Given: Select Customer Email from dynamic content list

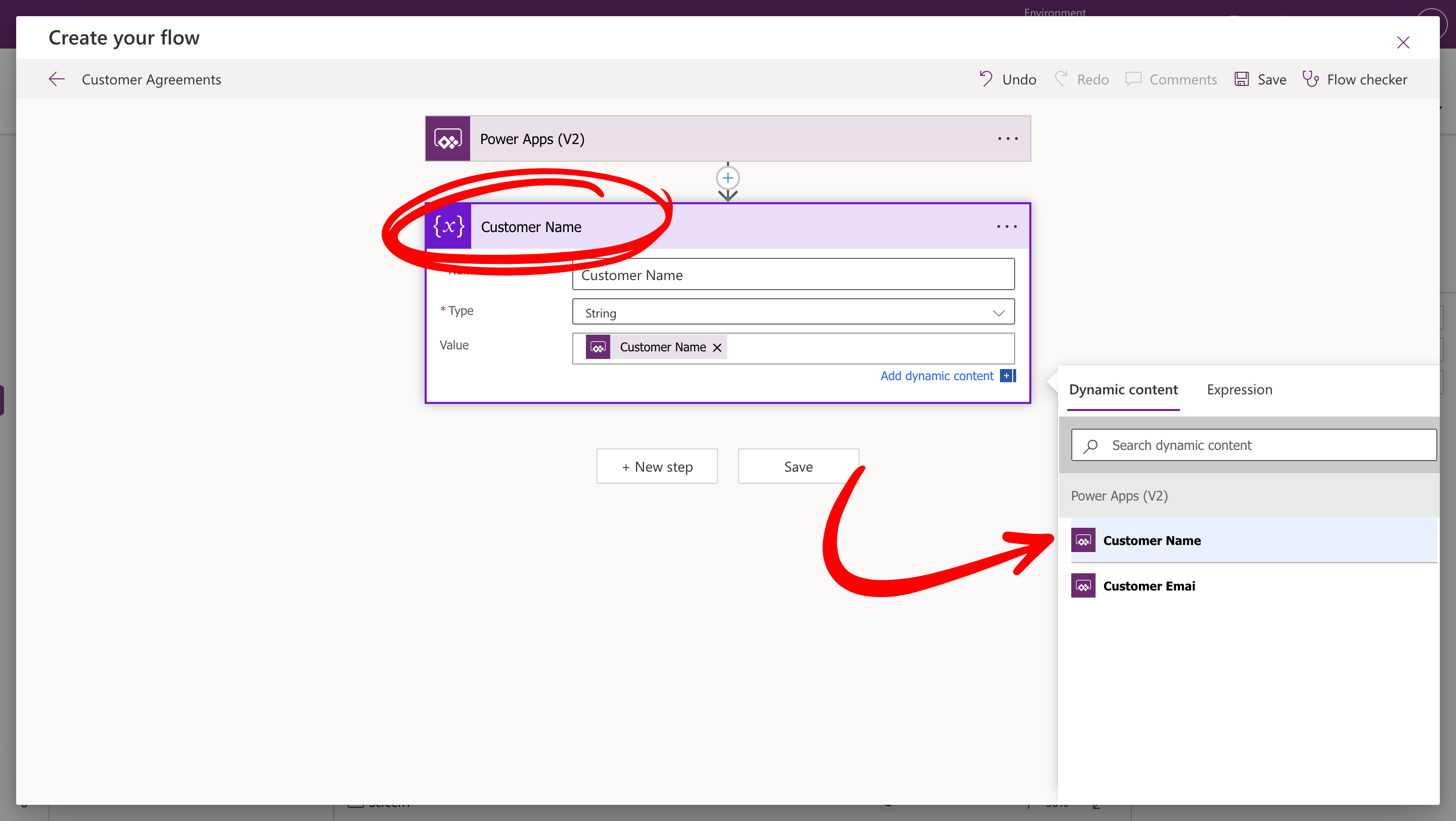Looking at the screenshot, I should click(x=1149, y=586).
